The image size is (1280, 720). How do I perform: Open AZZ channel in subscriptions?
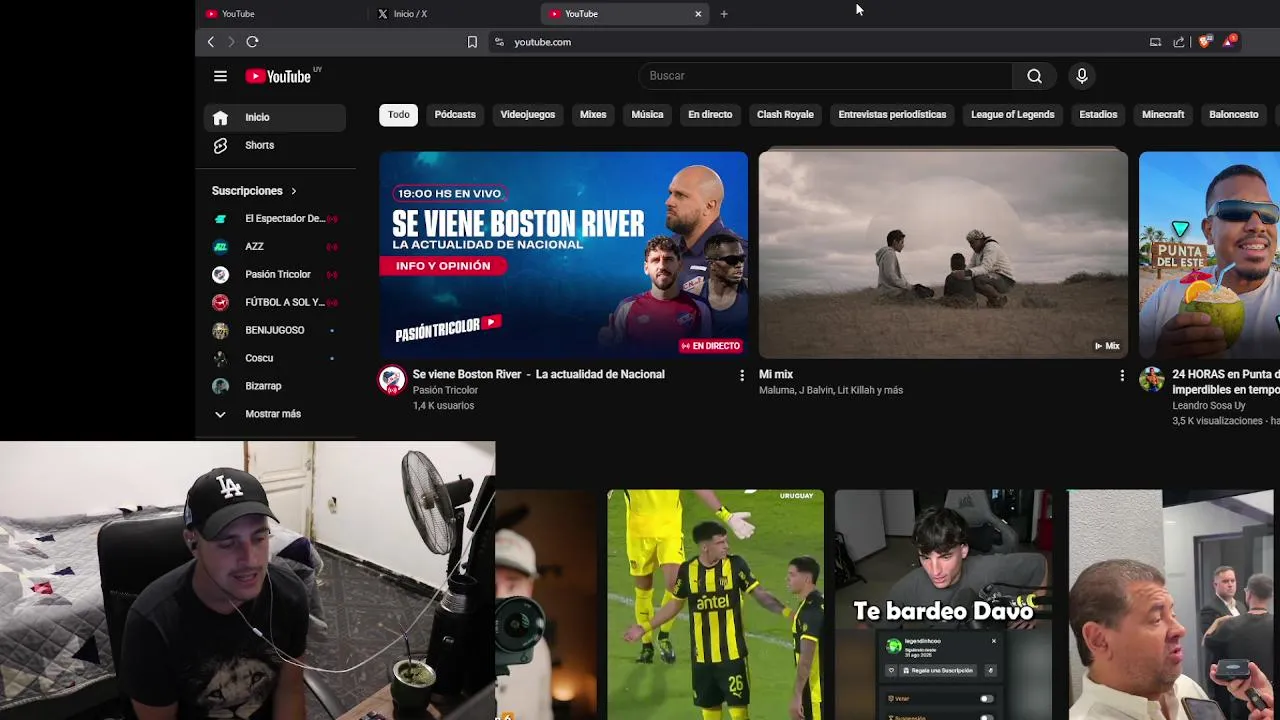pyautogui.click(x=275, y=246)
